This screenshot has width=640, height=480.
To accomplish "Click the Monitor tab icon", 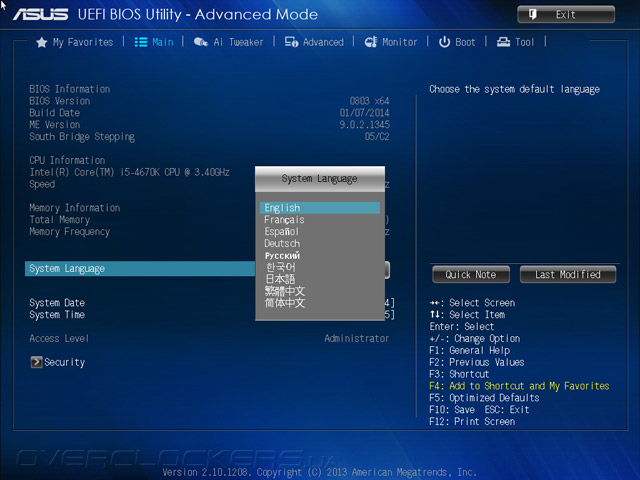I will click(x=371, y=42).
